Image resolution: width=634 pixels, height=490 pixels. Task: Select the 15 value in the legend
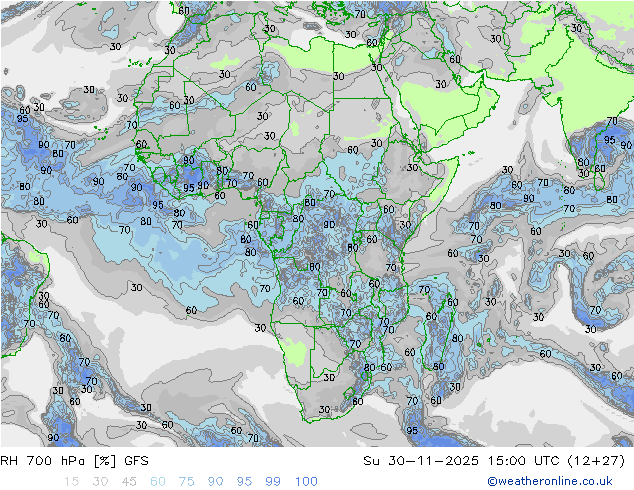72,481
